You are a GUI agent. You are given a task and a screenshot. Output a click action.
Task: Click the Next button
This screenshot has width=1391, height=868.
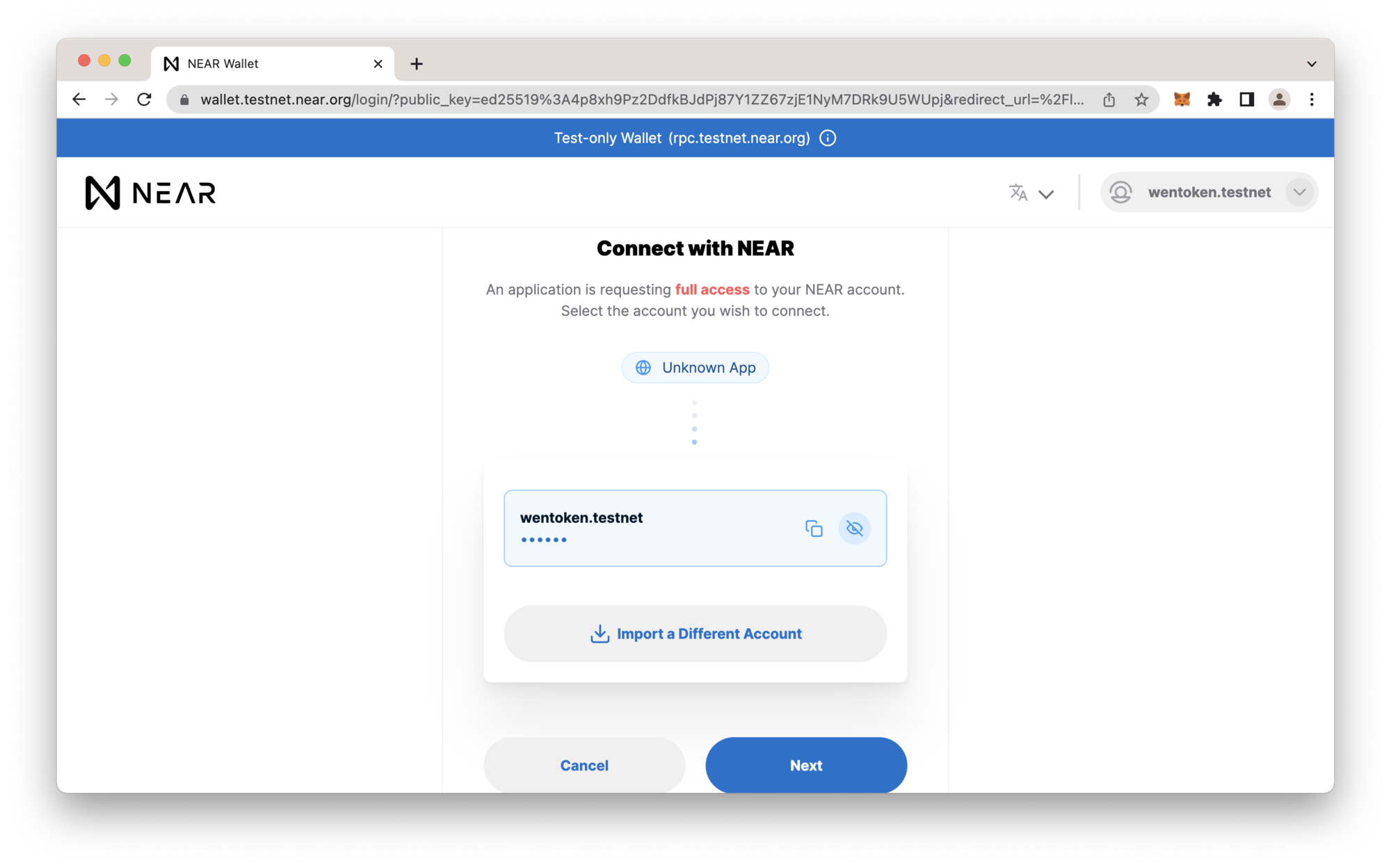(x=806, y=765)
